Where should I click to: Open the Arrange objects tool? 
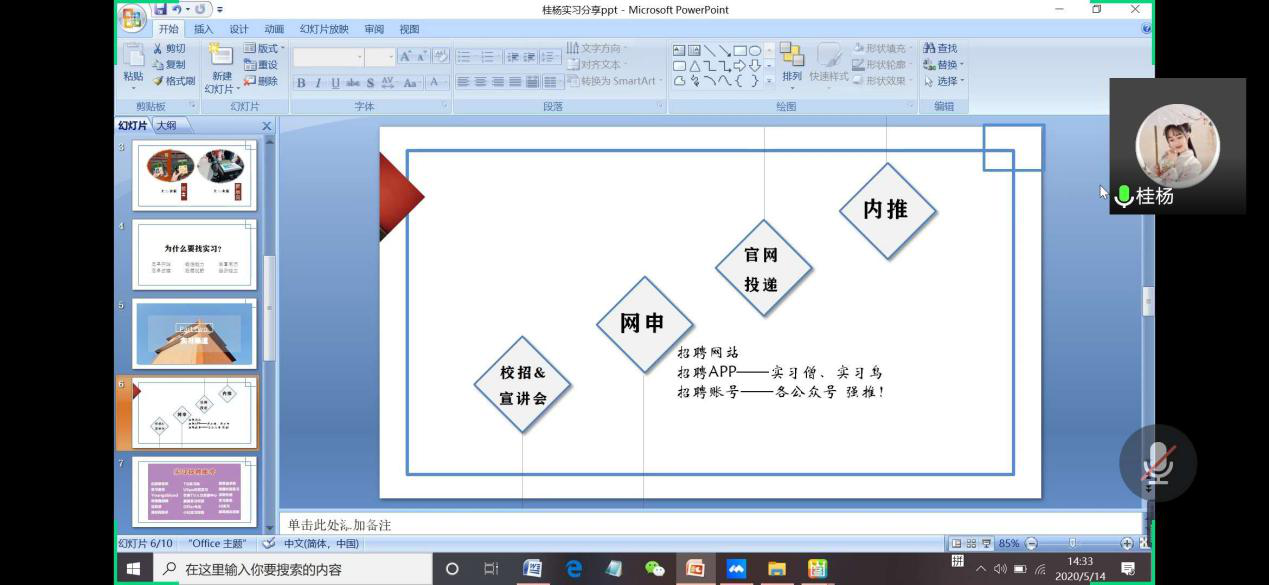[x=791, y=63]
